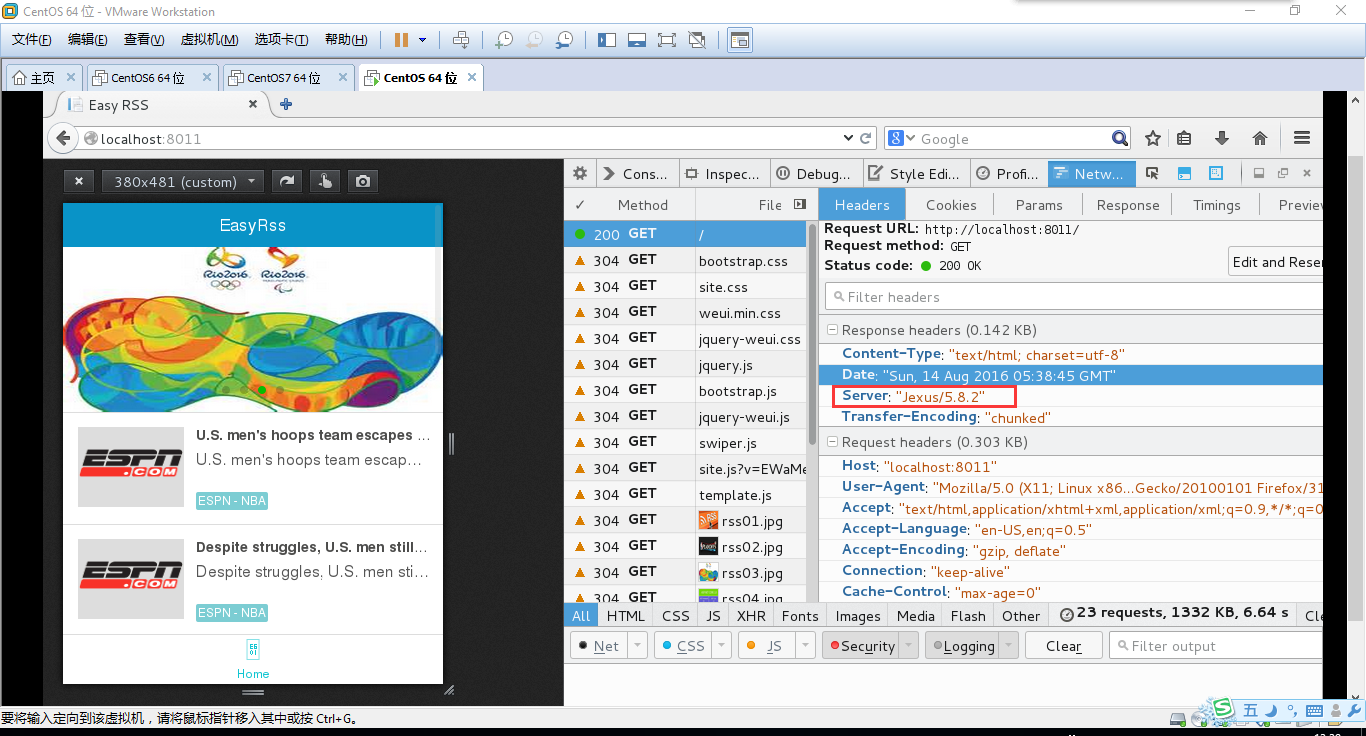Filter network requests by HTML
1366x736 pixels.
point(626,616)
